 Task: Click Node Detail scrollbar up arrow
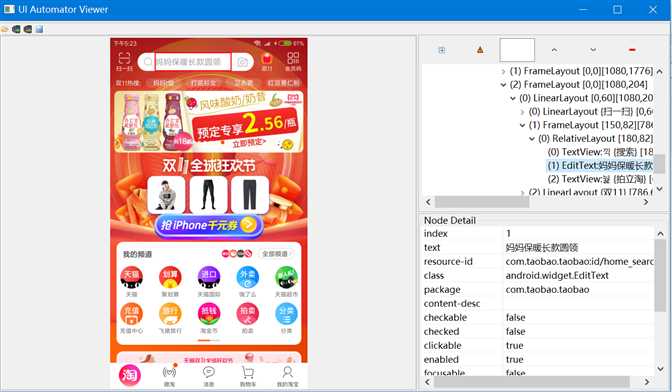pos(660,234)
